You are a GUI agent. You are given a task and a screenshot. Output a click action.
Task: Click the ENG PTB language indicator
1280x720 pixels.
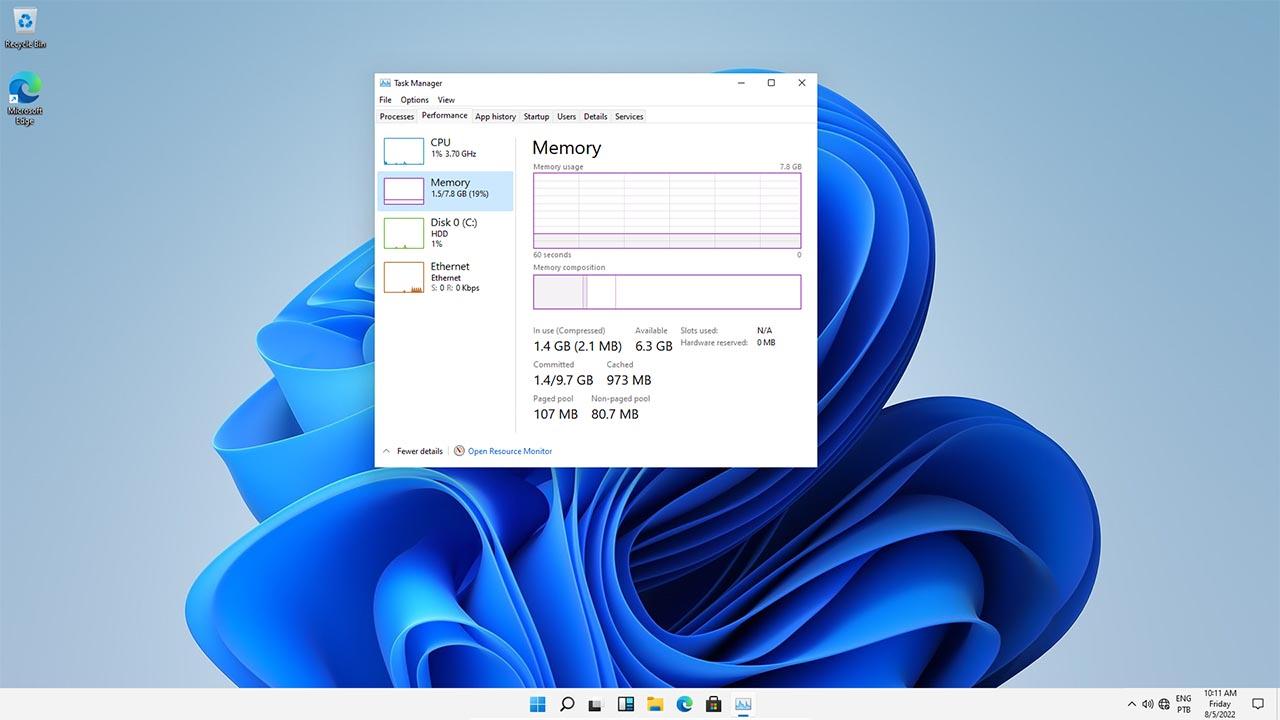click(x=1184, y=704)
